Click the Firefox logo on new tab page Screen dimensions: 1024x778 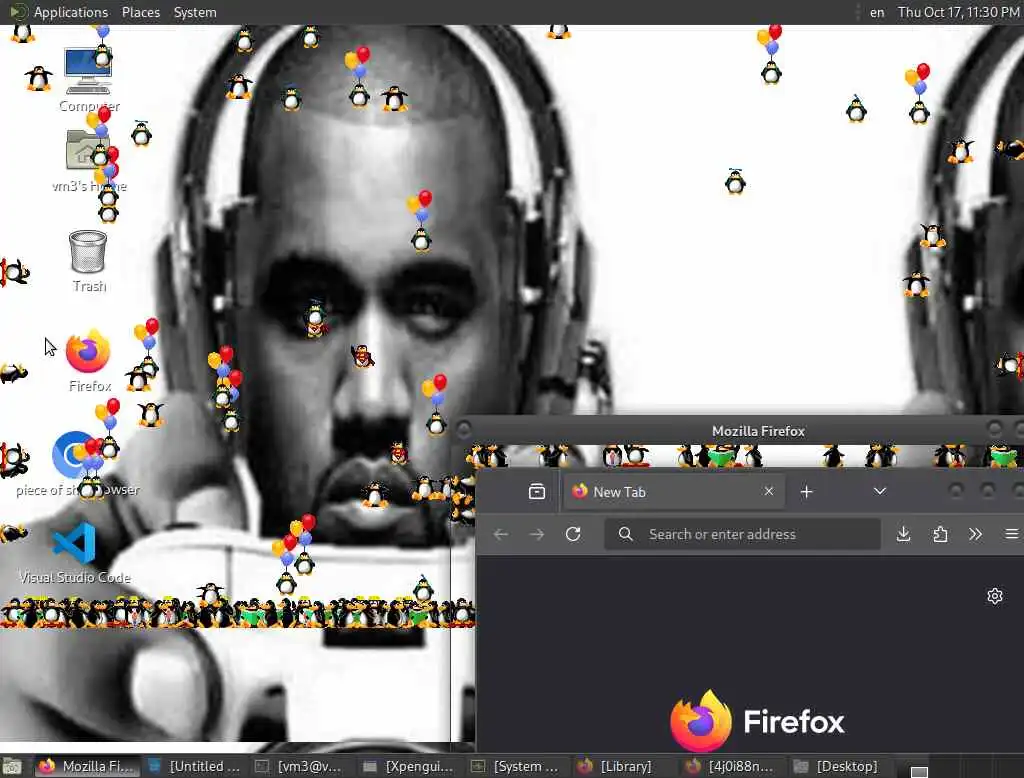click(x=757, y=722)
